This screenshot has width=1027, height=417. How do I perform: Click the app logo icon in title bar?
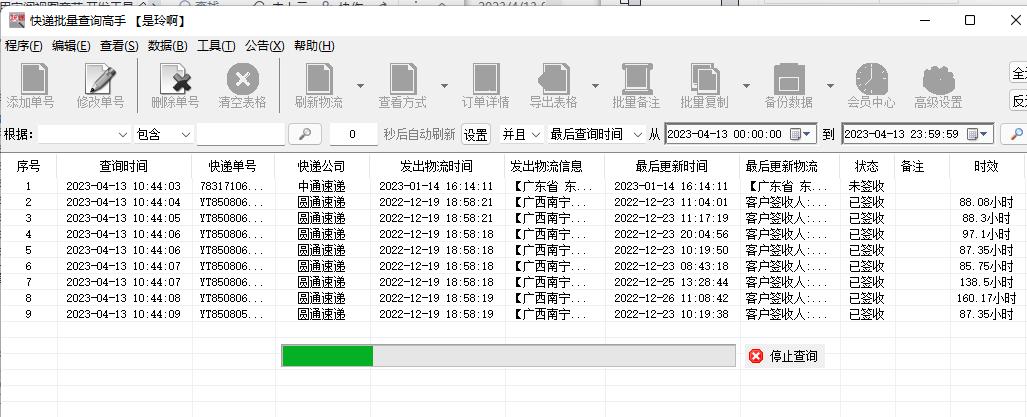click(16, 20)
